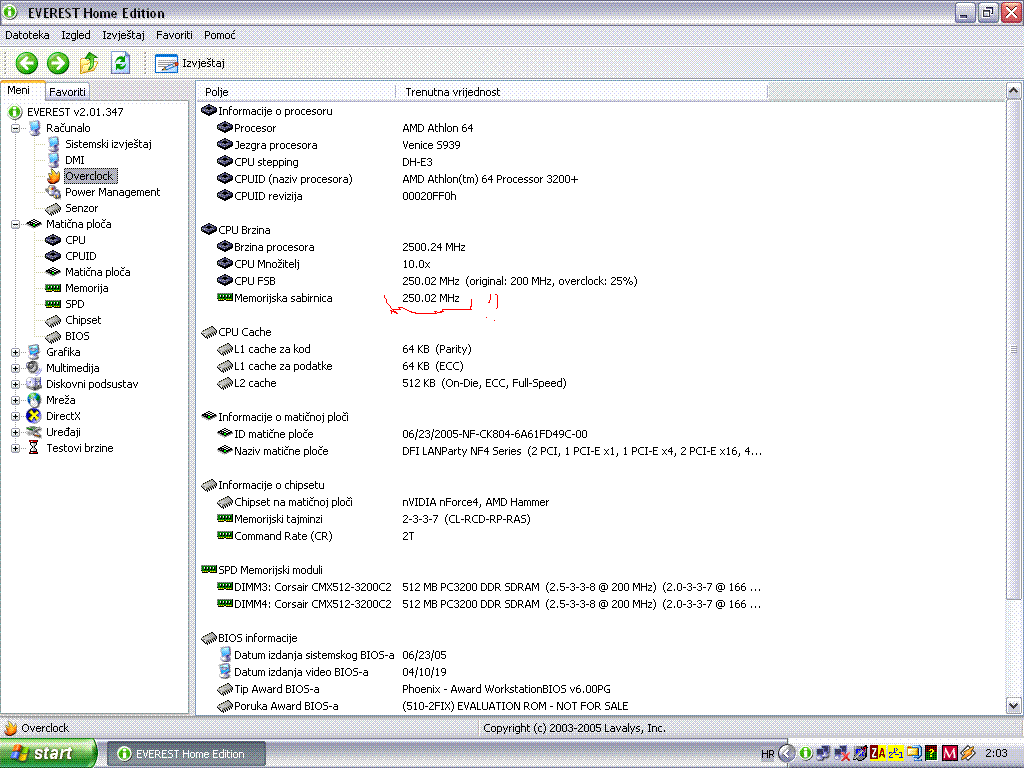Open Power Management in the sidebar
The width and height of the screenshot is (1024, 768).
pos(112,192)
